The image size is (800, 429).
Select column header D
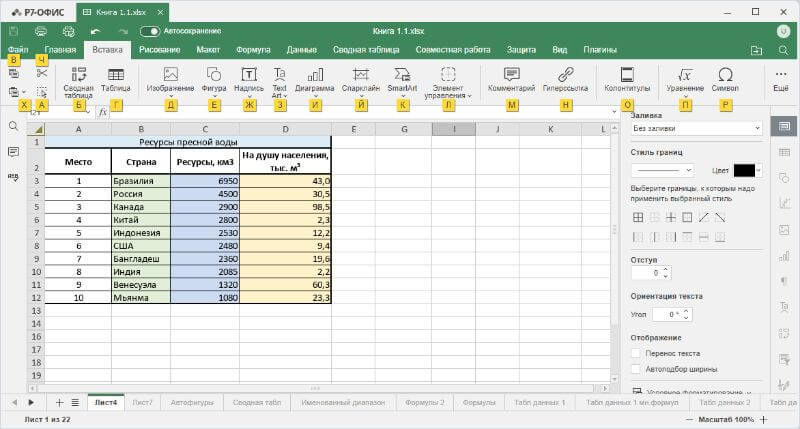(285, 130)
